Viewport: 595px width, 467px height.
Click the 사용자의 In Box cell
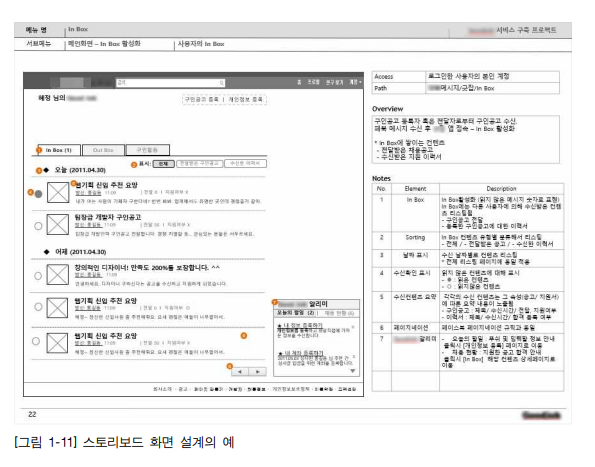201,44
